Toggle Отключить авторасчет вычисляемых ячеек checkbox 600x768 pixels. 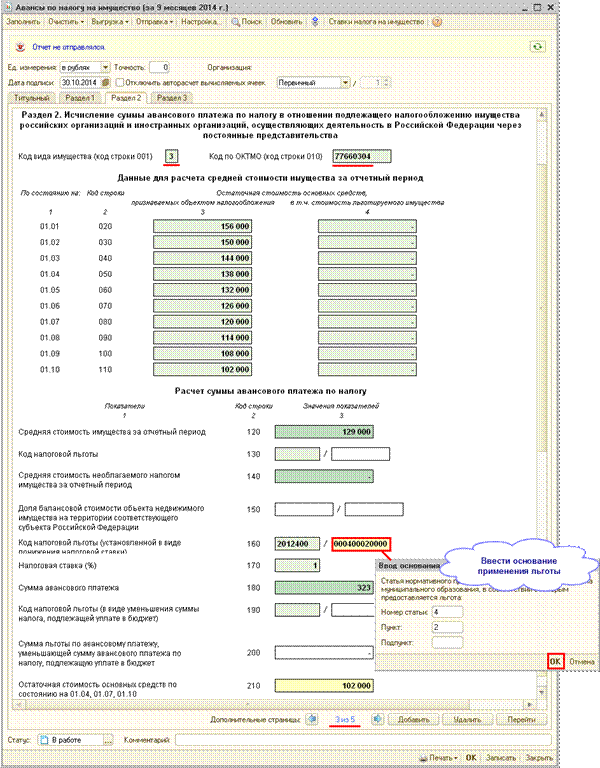(120, 82)
